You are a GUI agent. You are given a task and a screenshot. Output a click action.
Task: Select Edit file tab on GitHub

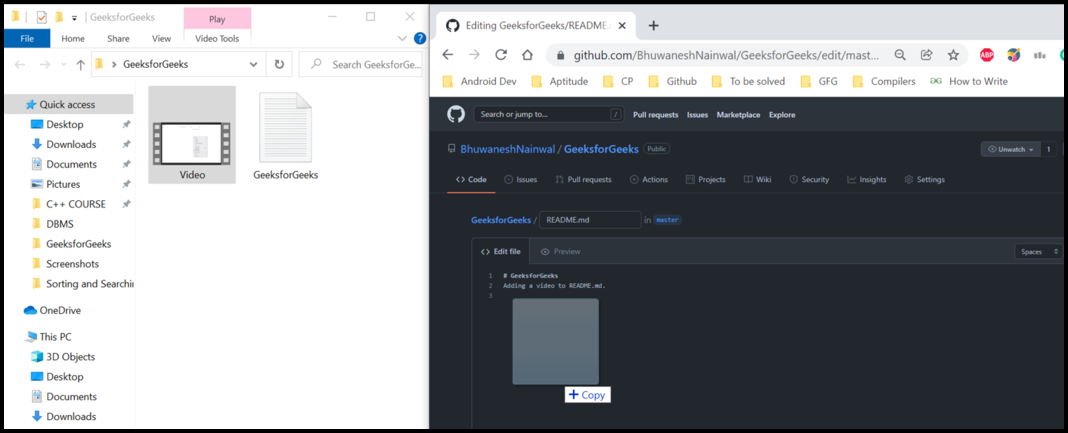[x=501, y=251]
